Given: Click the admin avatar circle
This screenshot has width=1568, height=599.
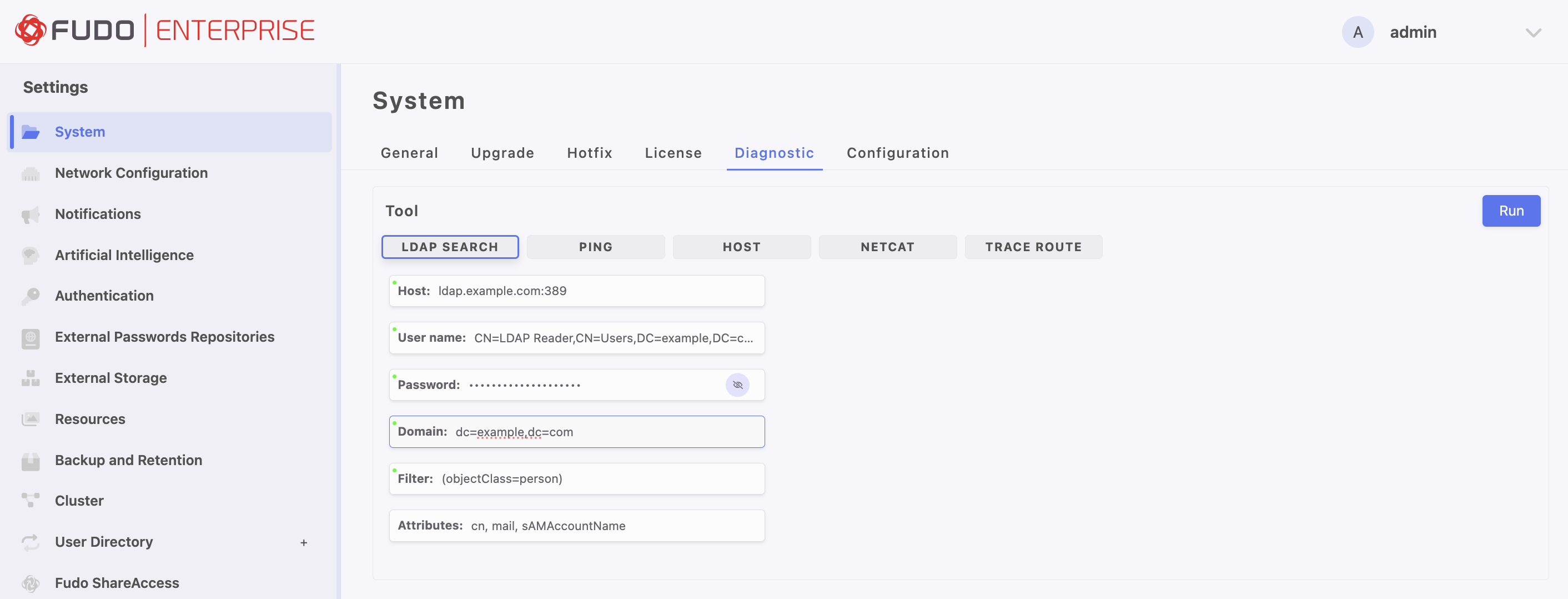Looking at the screenshot, I should point(1358,32).
